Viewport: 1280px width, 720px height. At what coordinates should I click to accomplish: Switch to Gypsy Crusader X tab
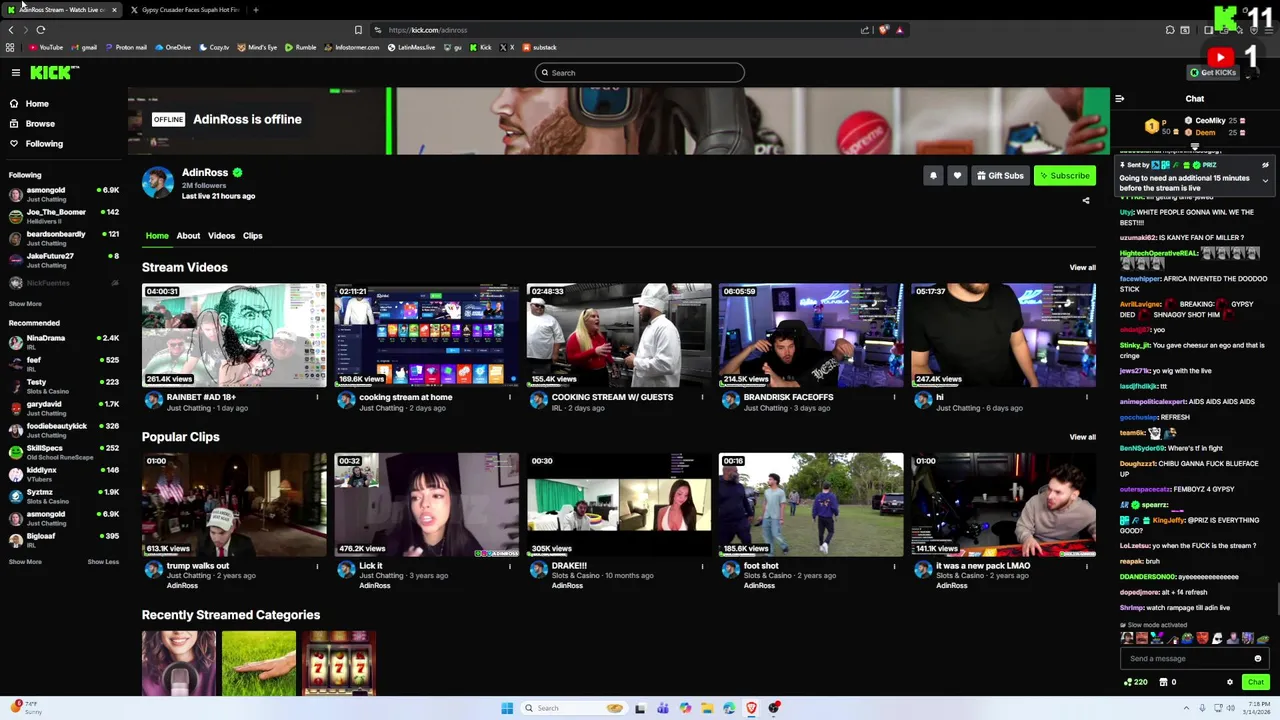pos(185,10)
